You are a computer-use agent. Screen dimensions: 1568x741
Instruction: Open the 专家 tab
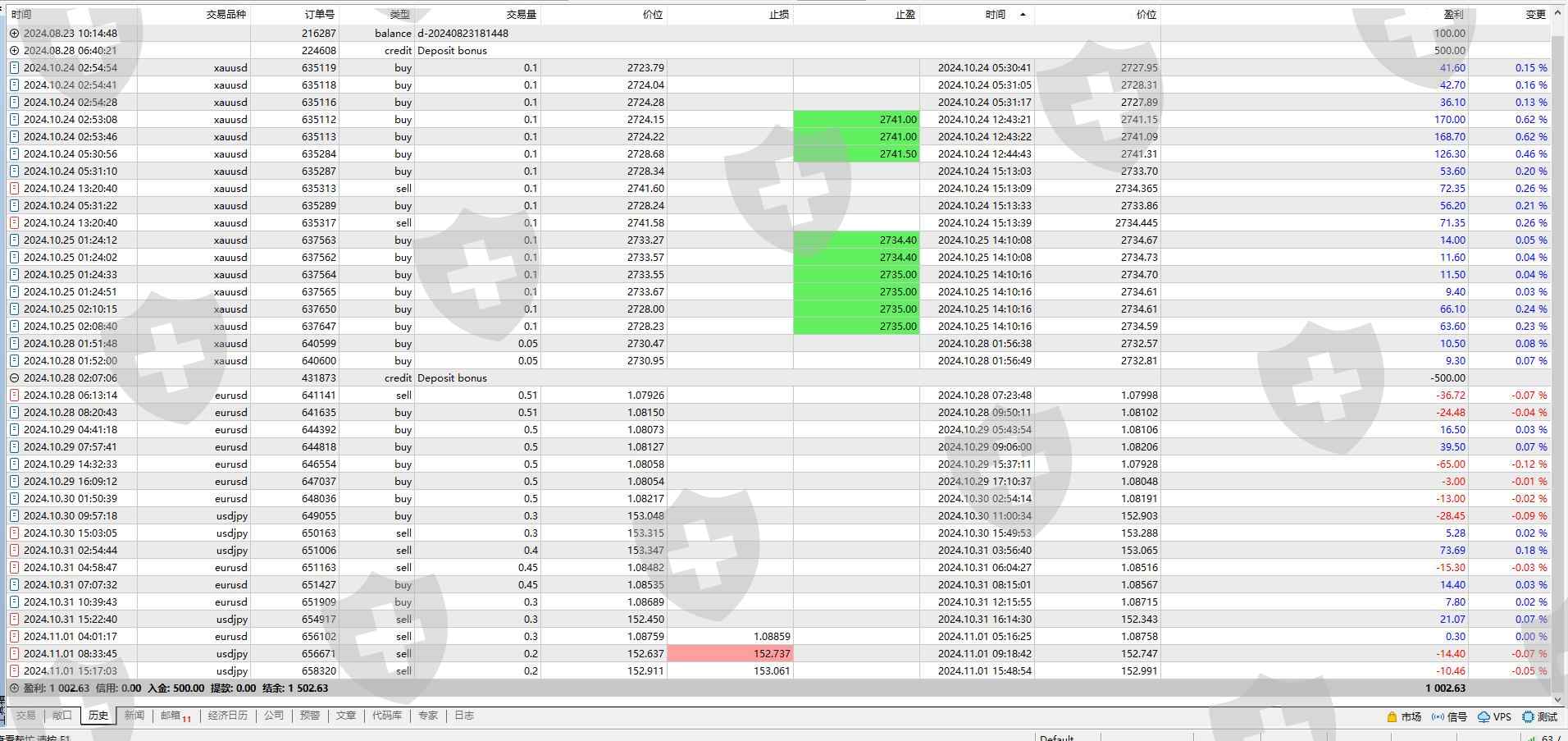(x=428, y=716)
